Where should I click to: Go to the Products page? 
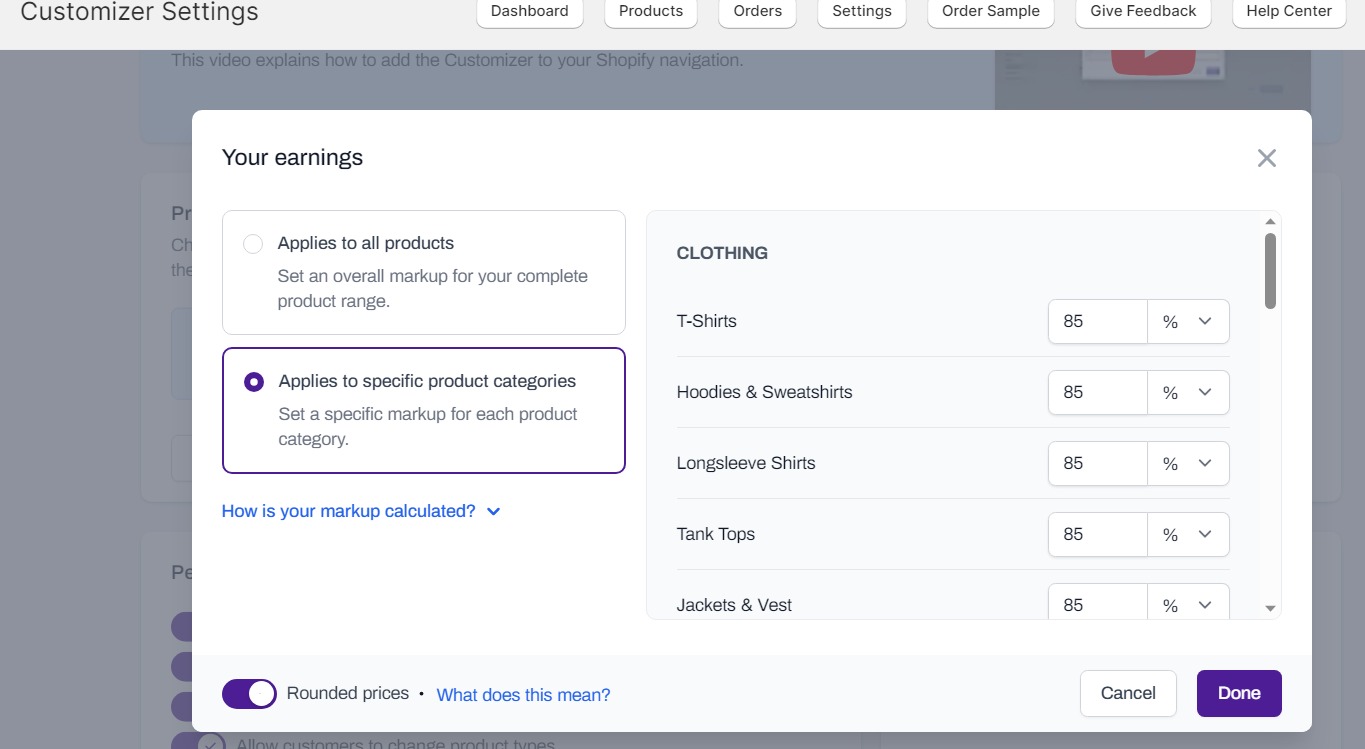click(651, 12)
